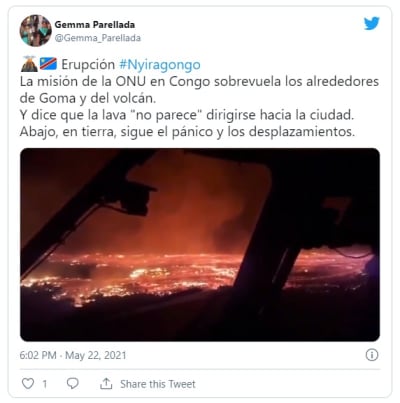Click the last tweet line about pánico
This screenshot has height=403, width=400.
point(187,132)
